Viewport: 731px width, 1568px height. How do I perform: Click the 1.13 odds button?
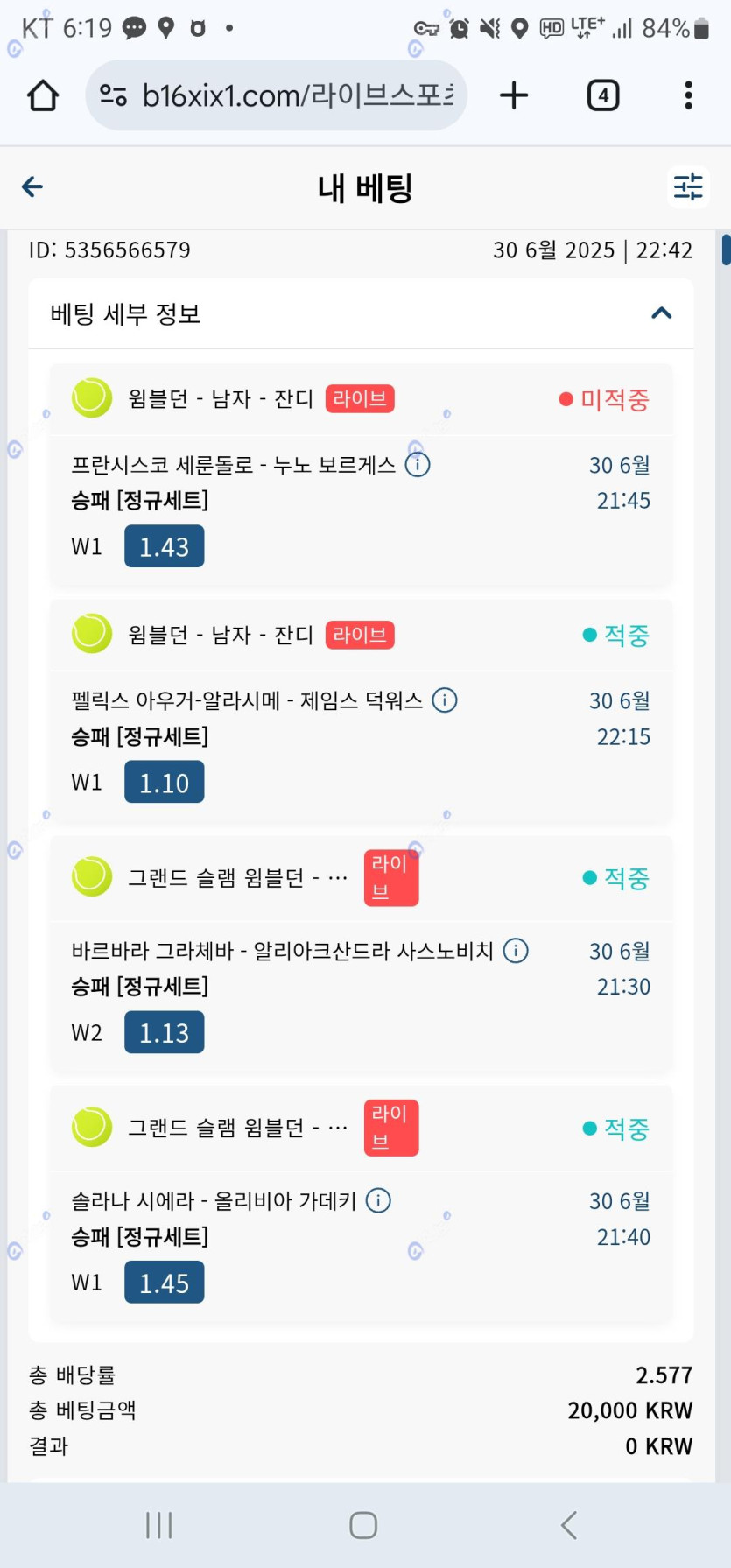(164, 1032)
